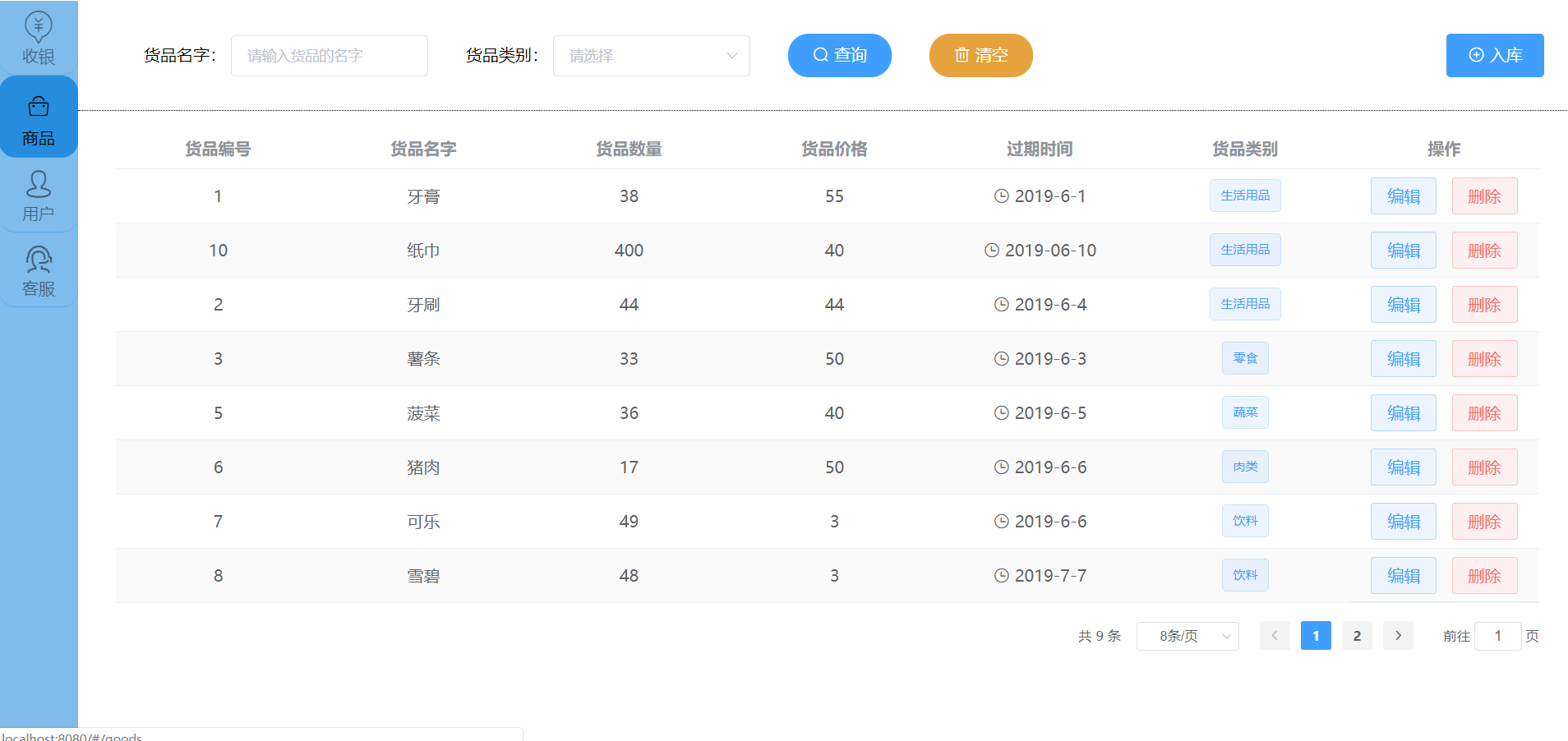This screenshot has height=741, width=1568.
Task: Delete the 牙膏 row
Action: pos(1484,196)
